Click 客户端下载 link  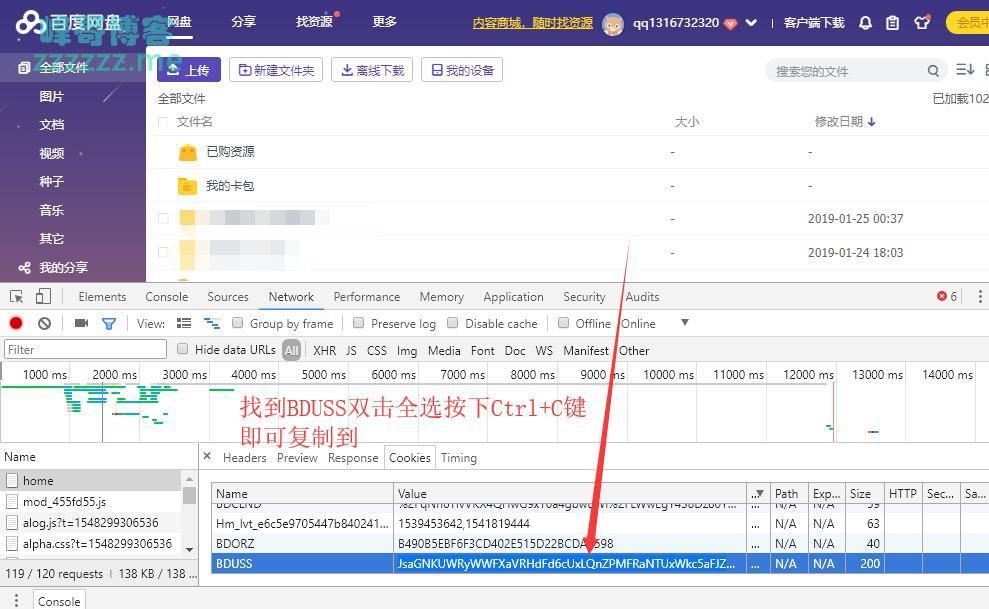click(x=814, y=23)
